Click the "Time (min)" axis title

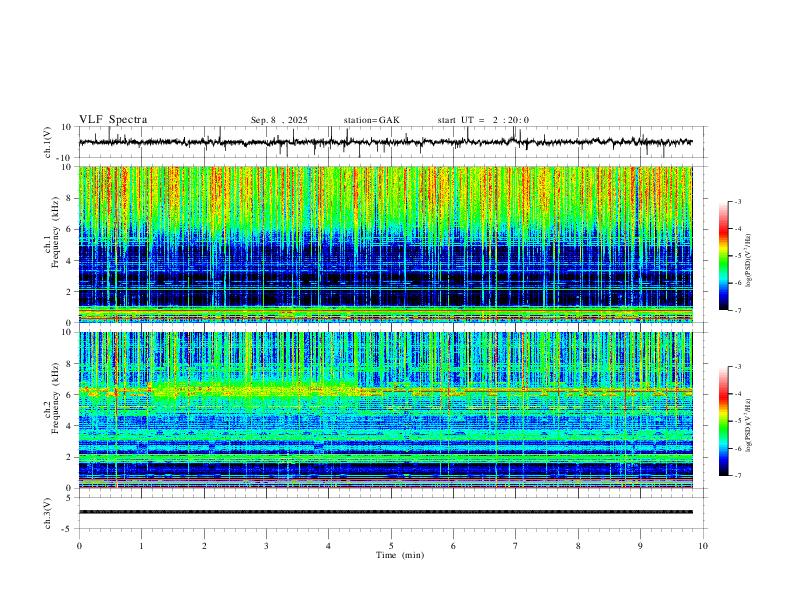(x=400, y=555)
